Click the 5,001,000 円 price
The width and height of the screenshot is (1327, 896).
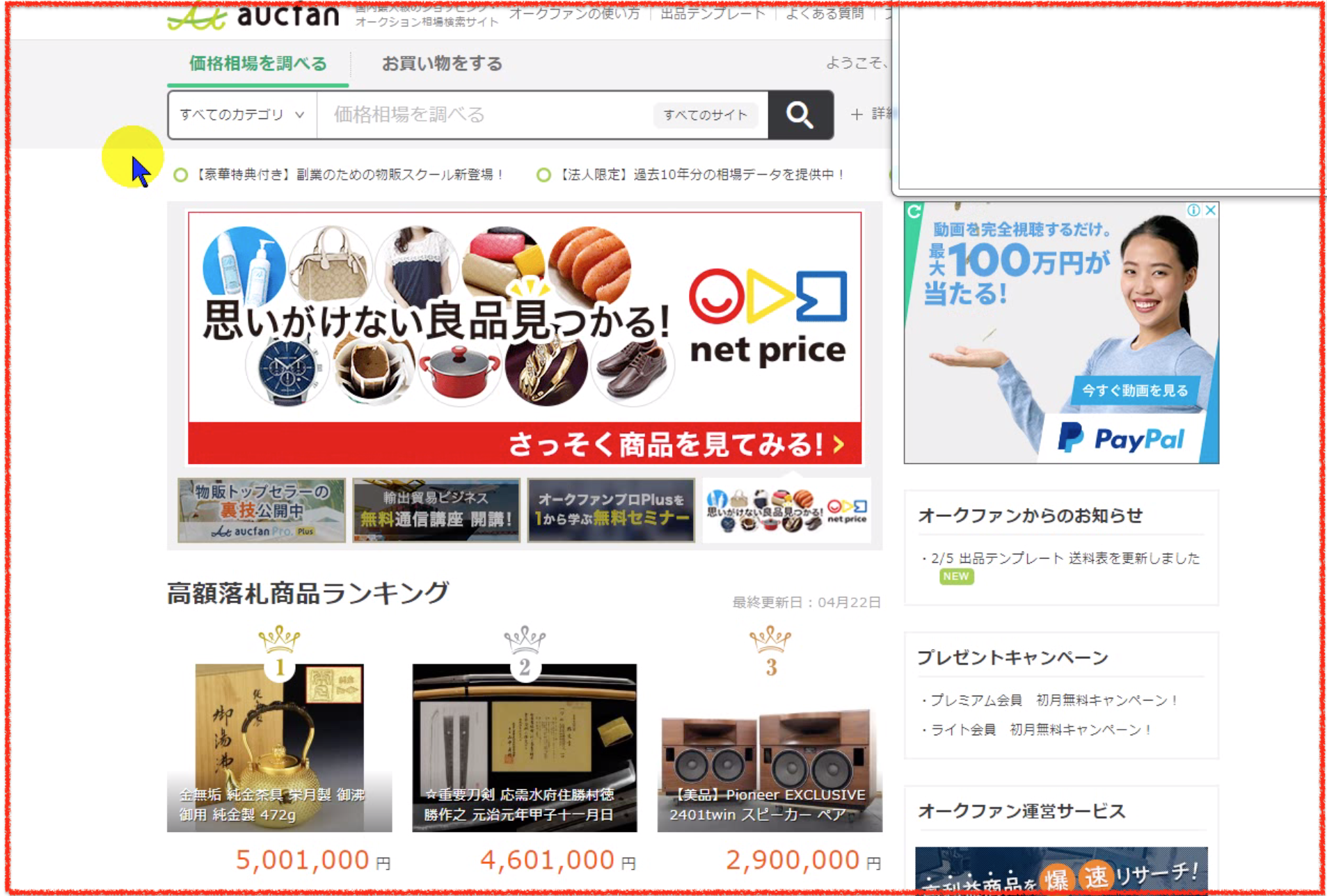[x=313, y=861]
